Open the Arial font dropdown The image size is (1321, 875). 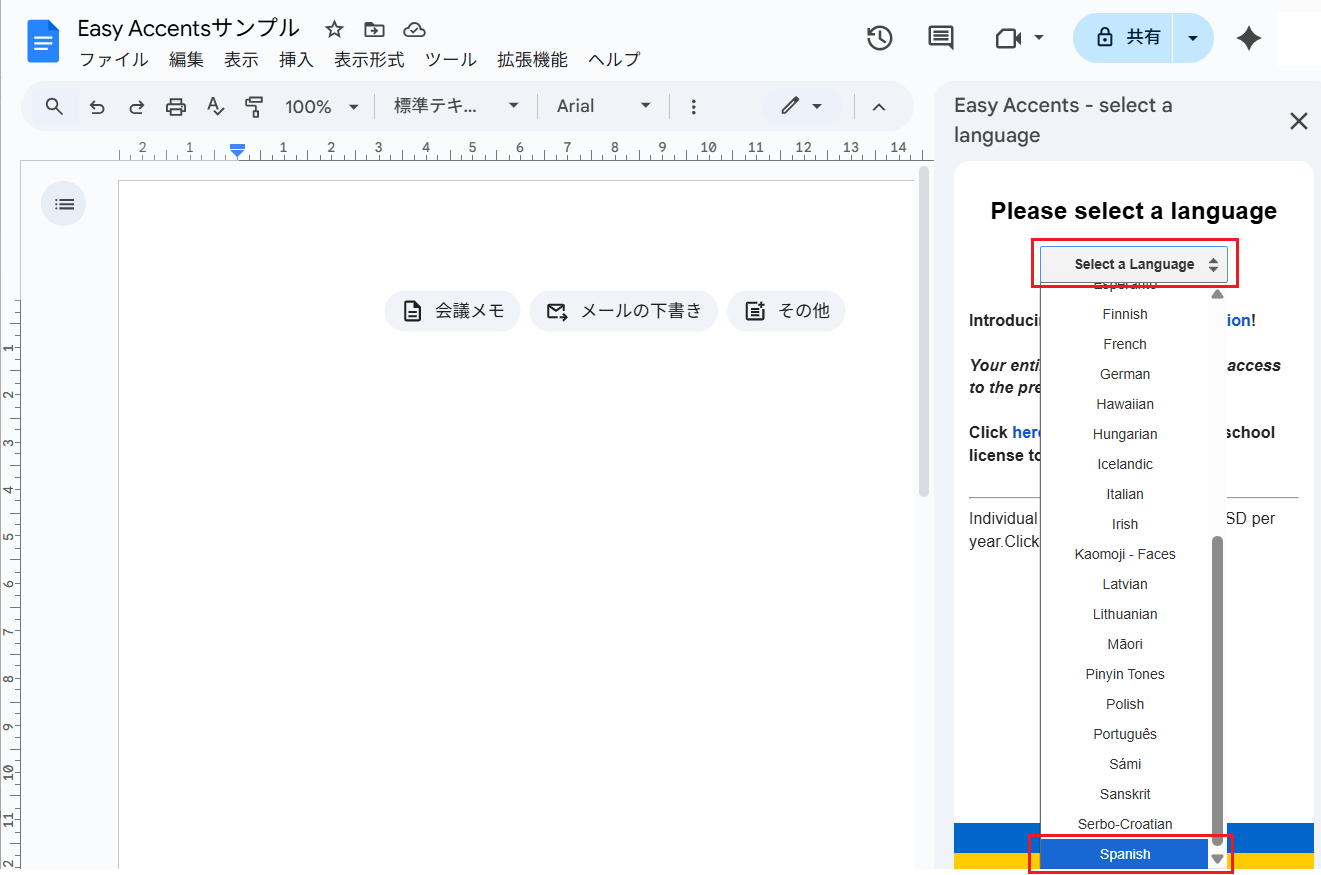click(604, 106)
